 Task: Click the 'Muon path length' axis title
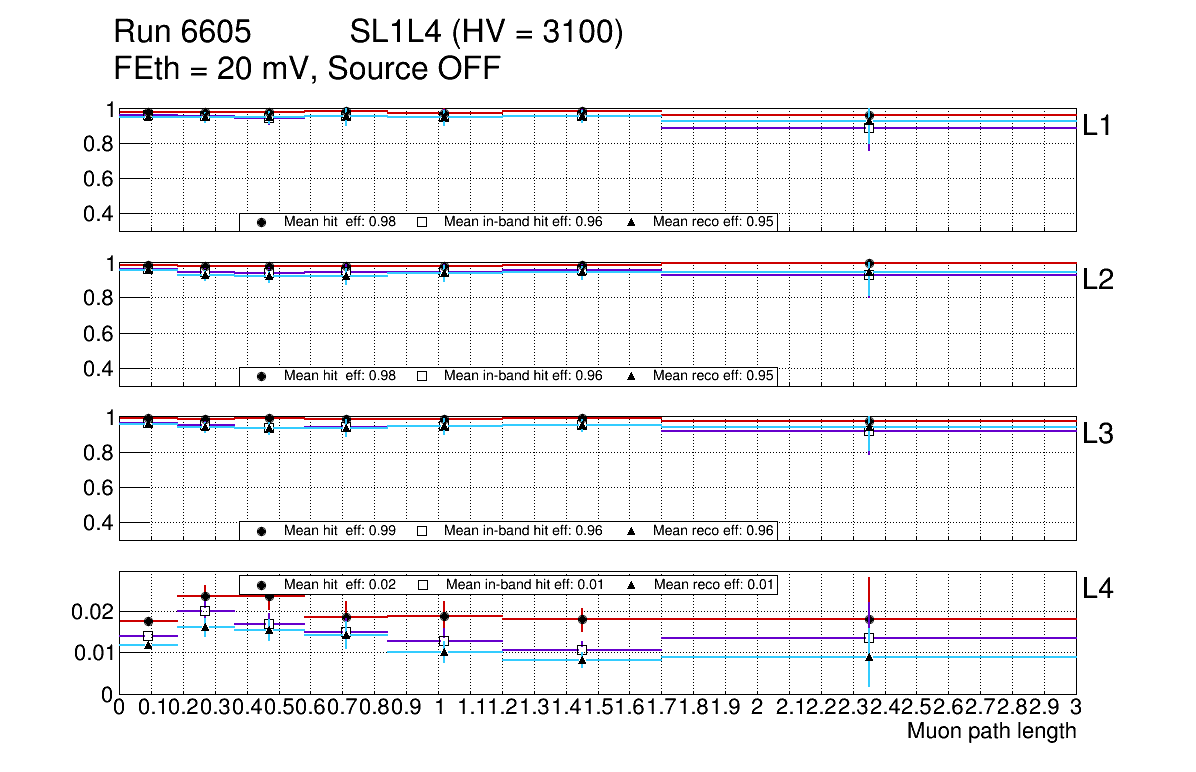pyautogui.click(x=991, y=731)
